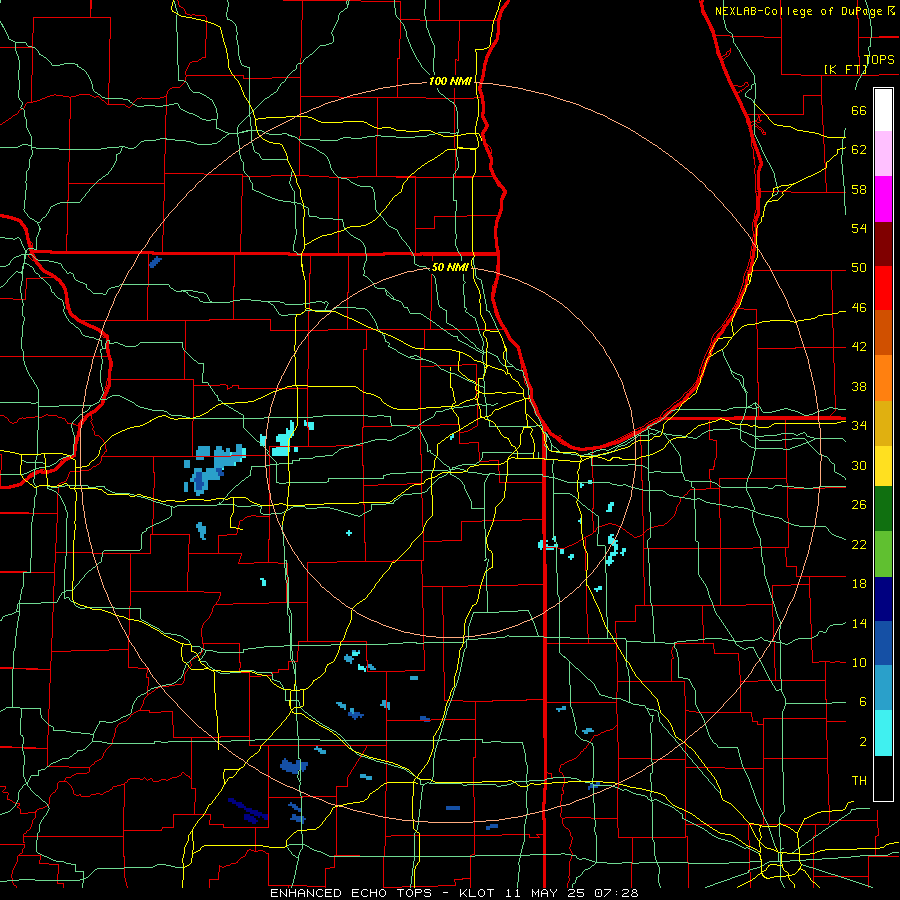This screenshot has width=900, height=900.
Task: Click the legend value "34"
Action: tap(859, 426)
